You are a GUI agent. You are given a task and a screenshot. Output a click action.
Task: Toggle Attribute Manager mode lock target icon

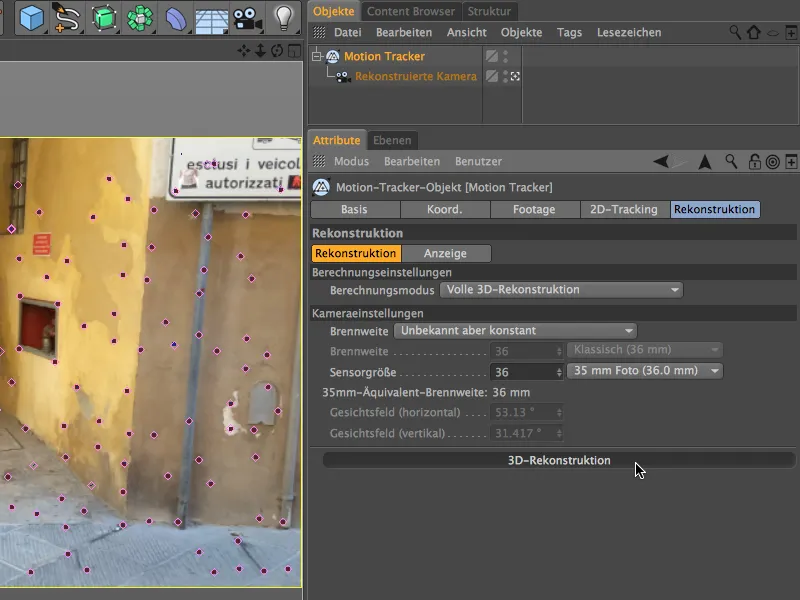[773, 162]
